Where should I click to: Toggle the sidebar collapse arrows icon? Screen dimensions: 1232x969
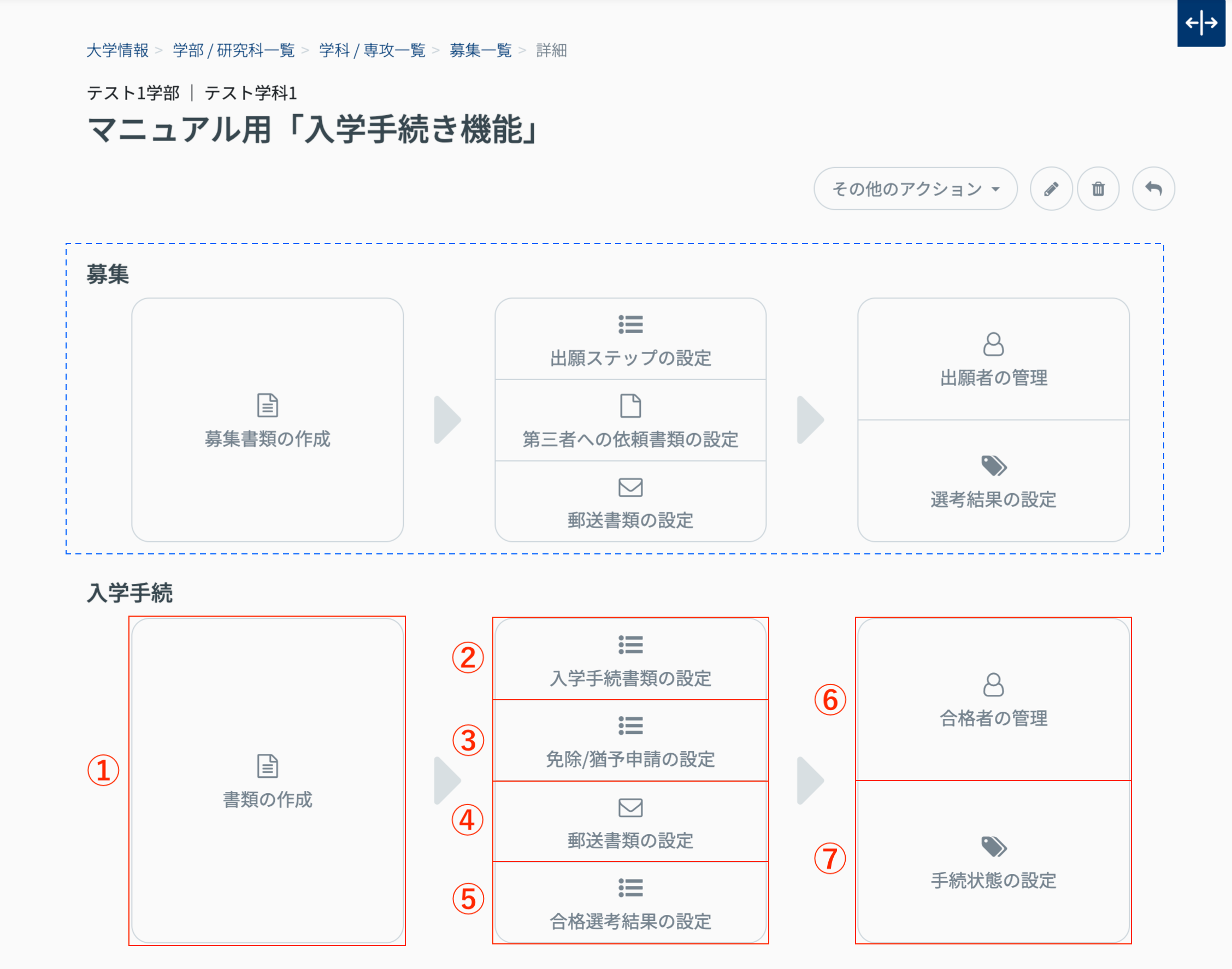click(1201, 23)
